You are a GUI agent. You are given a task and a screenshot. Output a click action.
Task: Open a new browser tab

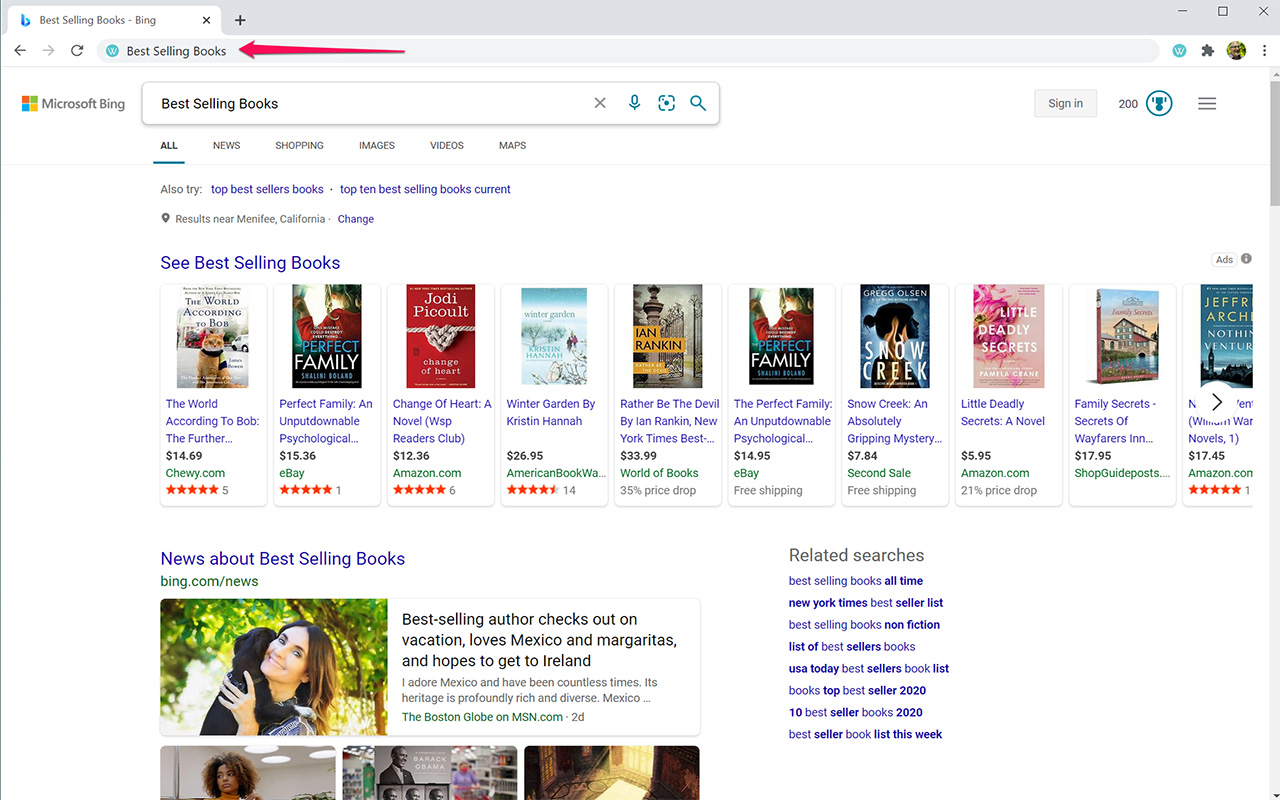tap(240, 20)
